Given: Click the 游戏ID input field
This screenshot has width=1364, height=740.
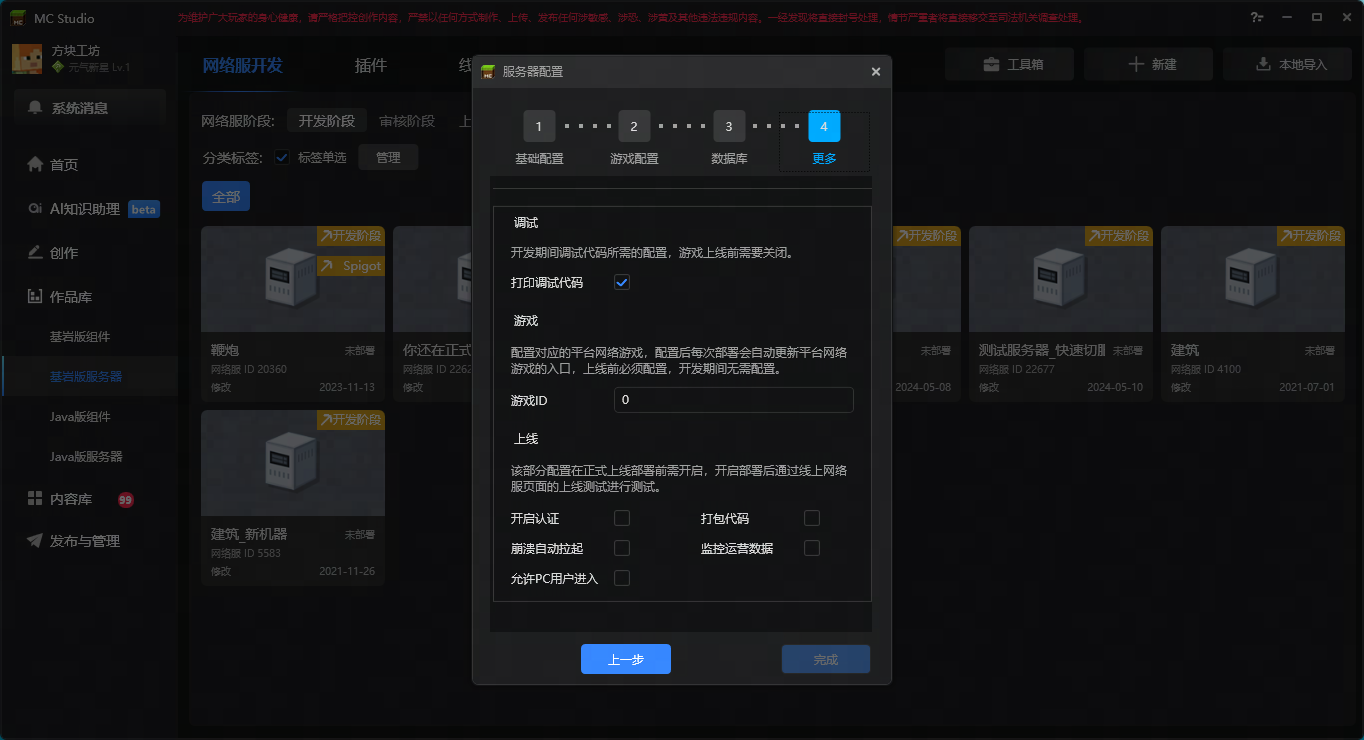Looking at the screenshot, I should 733,400.
